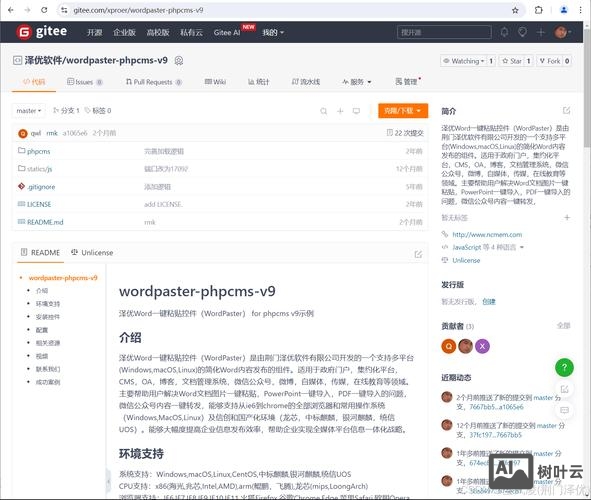Open the Web IDE monitor icon
The width and height of the screenshot is (591, 500).
click(356, 111)
